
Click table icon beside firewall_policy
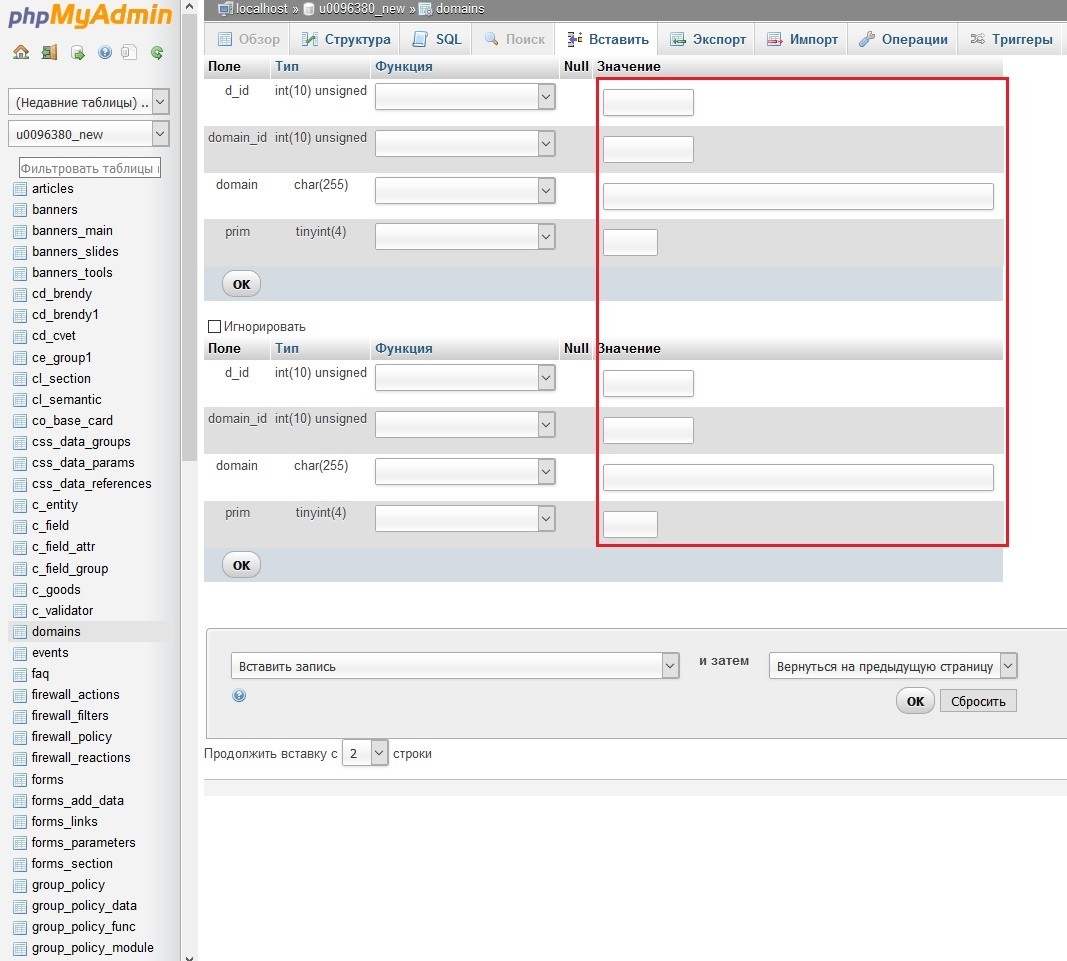click(x=19, y=737)
